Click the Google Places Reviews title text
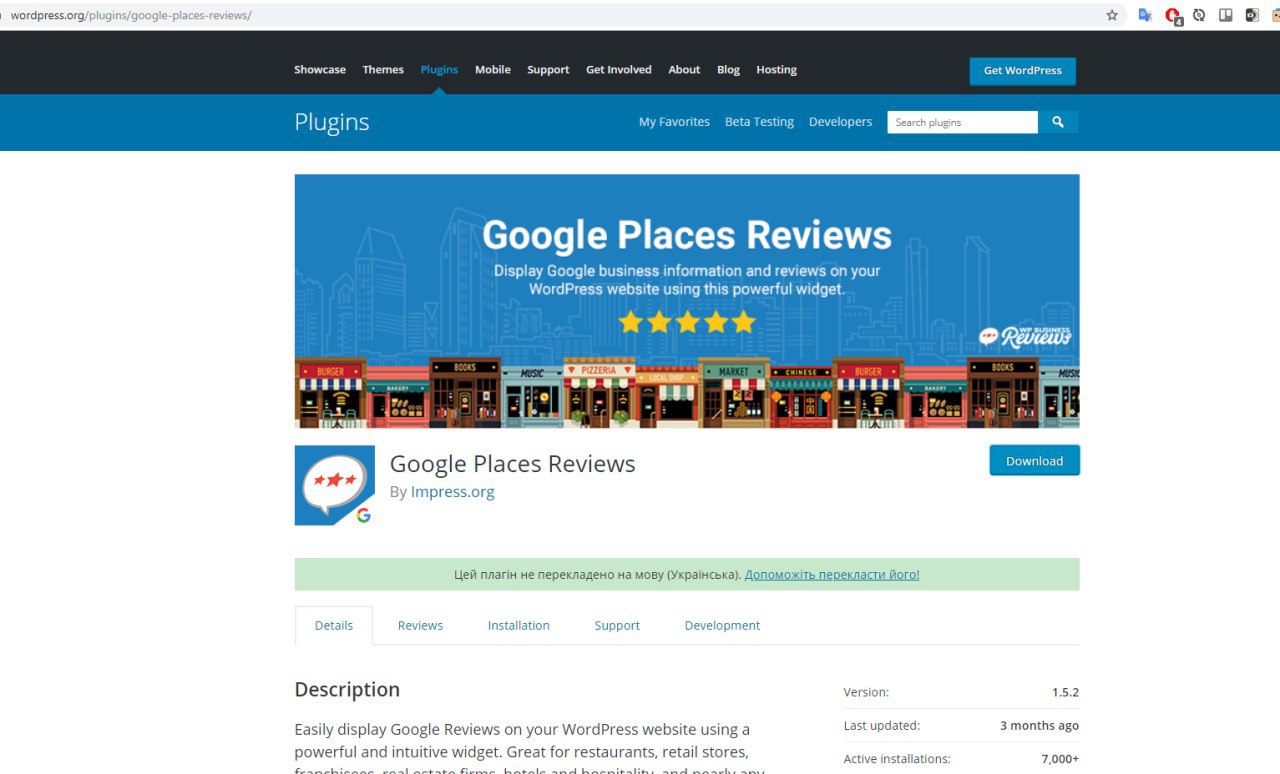This screenshot has width=1280, height=774. 512,464
